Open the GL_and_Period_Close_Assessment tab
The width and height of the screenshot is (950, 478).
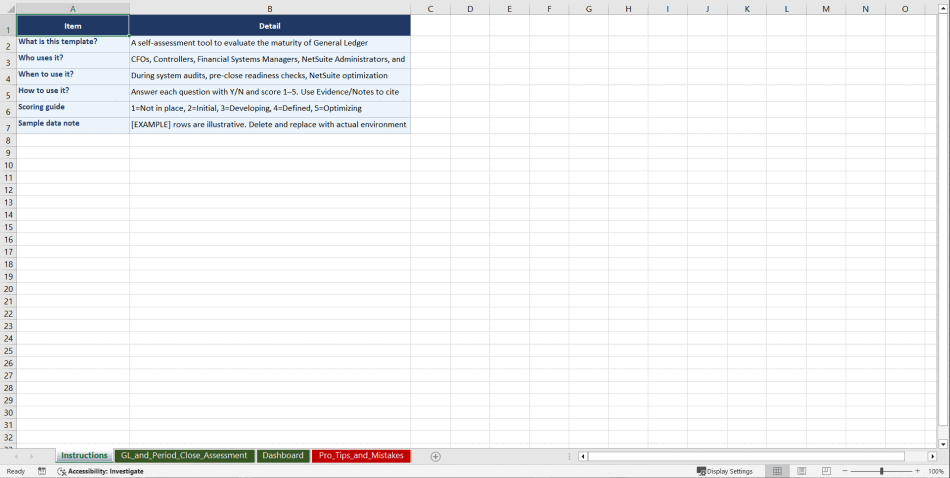click(184, 456)
